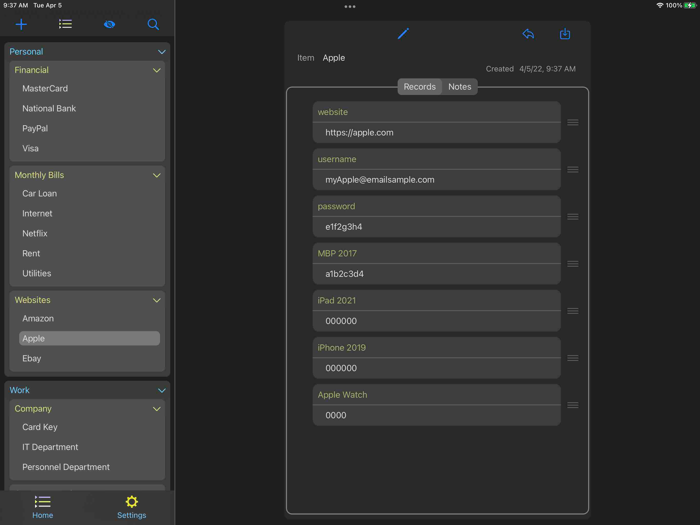Select the highlighted Apple item
This screenshot has width=700, height=525.
point(89,338)
